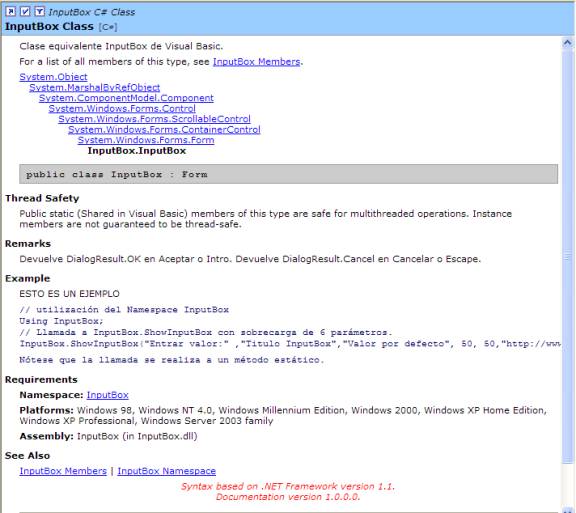Viewport: 576px width, 513px height.
Task: Open the InputBox namespace link under Requirements
Action: (x=108, y=395)
